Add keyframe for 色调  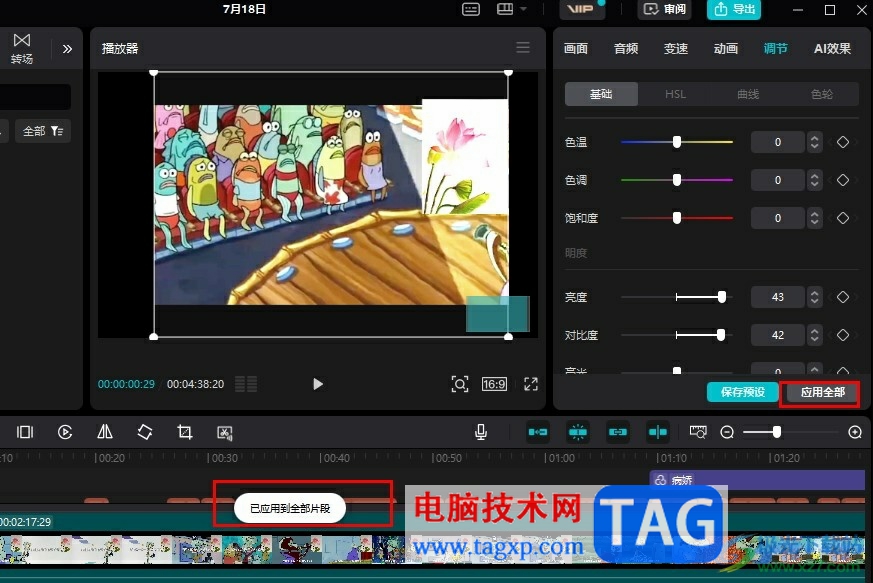(x=843, y=180)
